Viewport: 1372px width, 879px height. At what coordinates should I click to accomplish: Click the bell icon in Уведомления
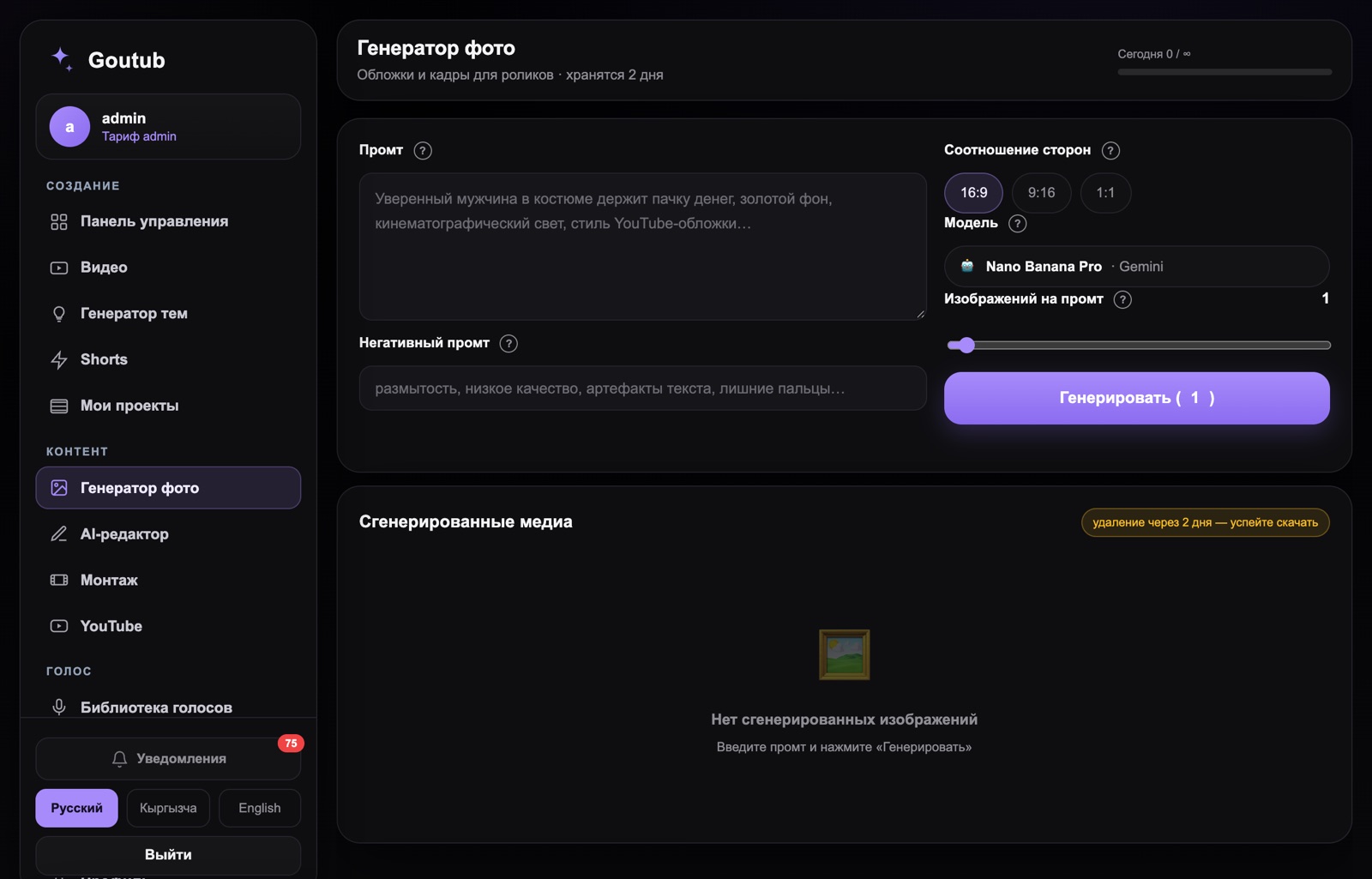tap(119, 759)
